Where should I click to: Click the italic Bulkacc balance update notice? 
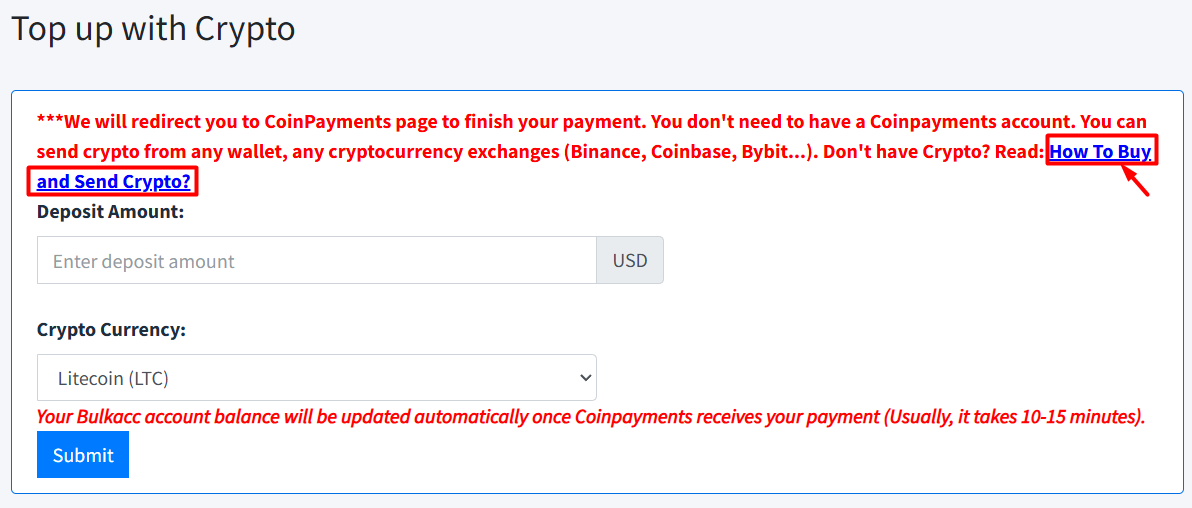(590, 416)
